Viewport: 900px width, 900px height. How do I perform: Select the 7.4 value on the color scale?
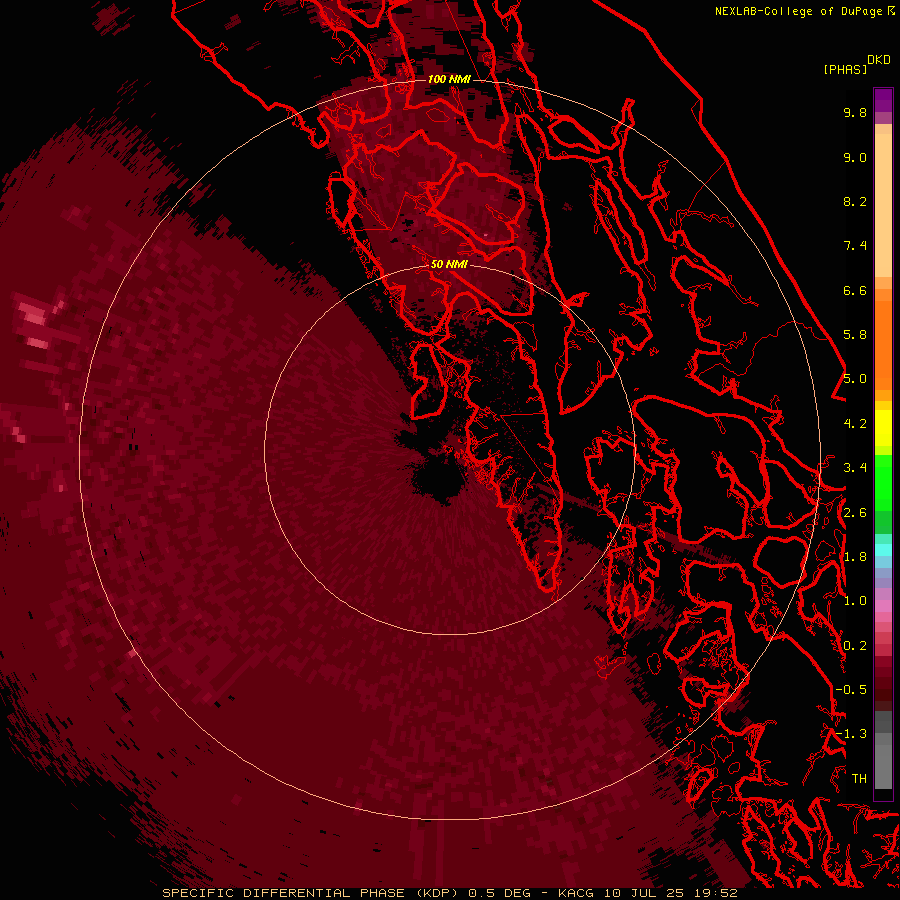[855, 246]
